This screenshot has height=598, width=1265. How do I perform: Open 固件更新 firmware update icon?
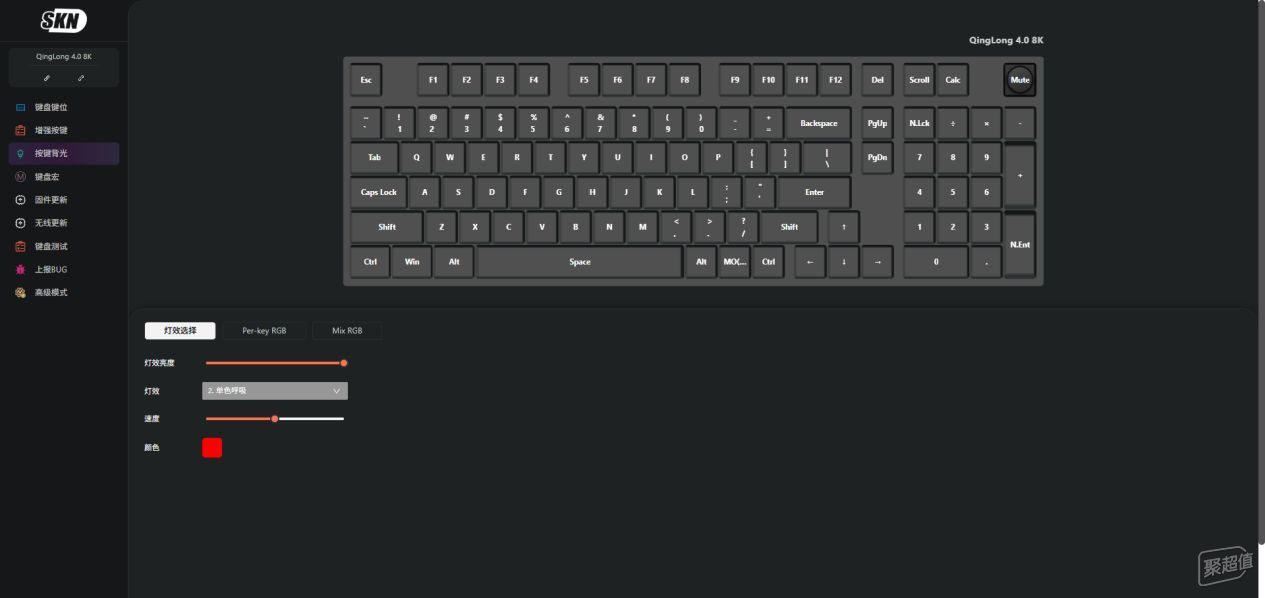(20, 200)
